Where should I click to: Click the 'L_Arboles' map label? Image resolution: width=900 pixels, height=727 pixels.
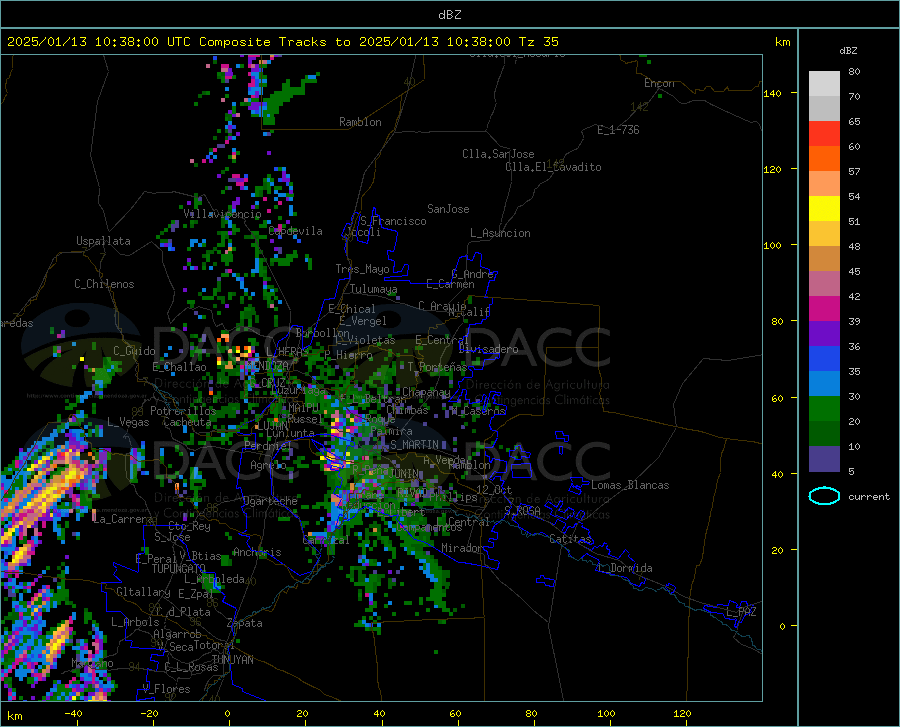135,621
